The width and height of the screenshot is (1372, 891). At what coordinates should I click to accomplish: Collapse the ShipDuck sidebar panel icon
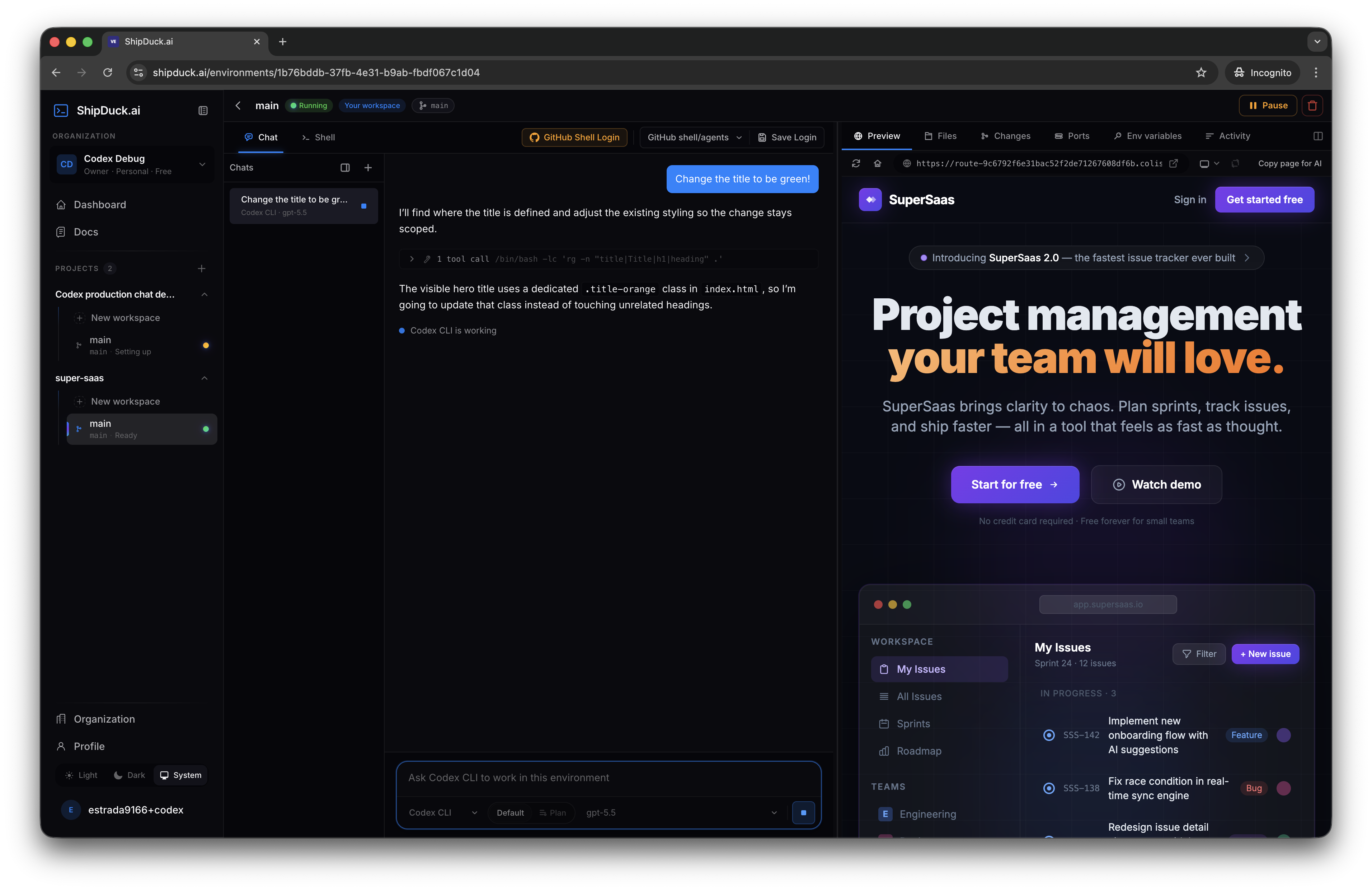click(203, 110)
